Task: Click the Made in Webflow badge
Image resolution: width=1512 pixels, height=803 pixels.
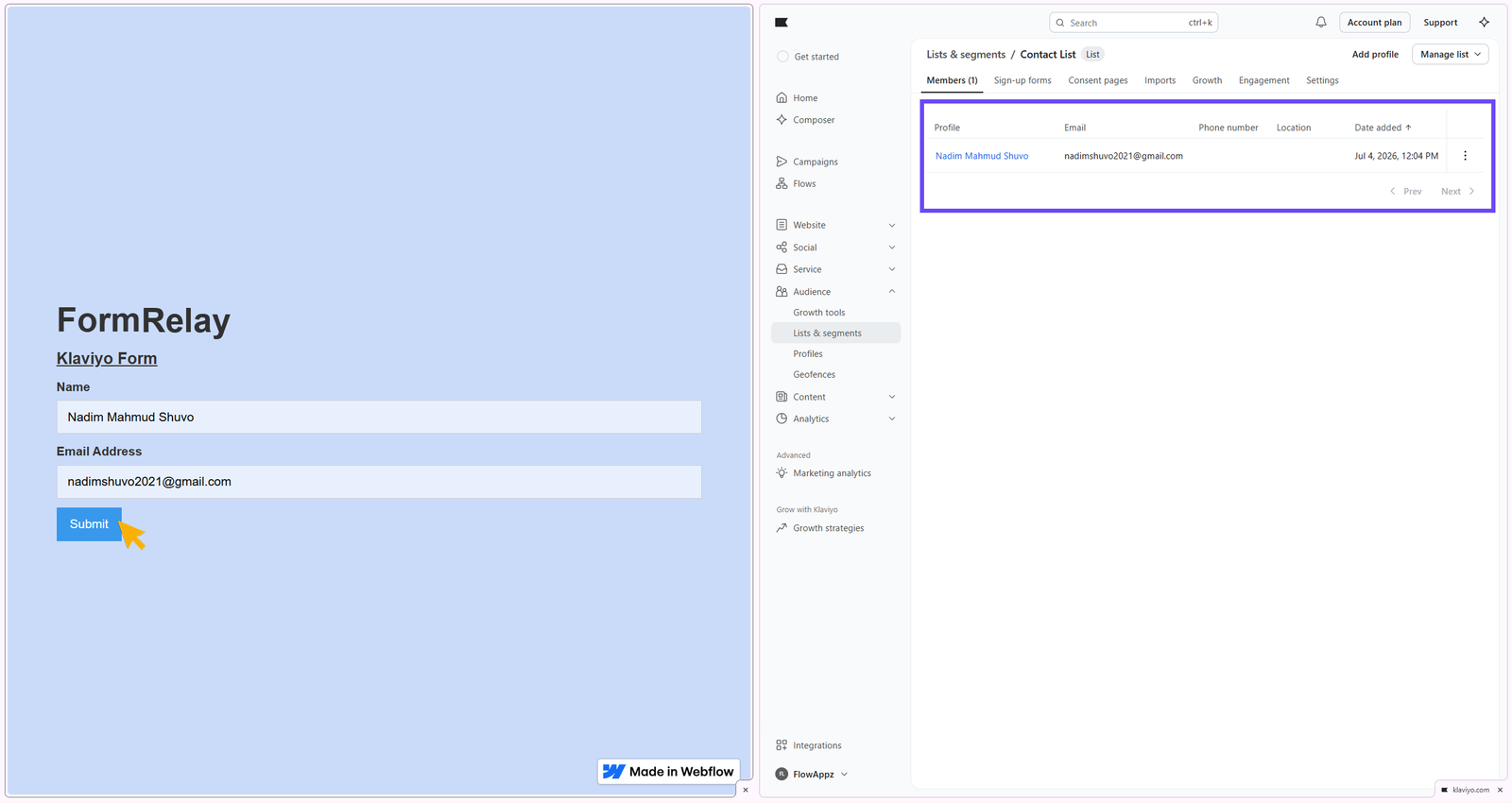Action: point(669,772)
